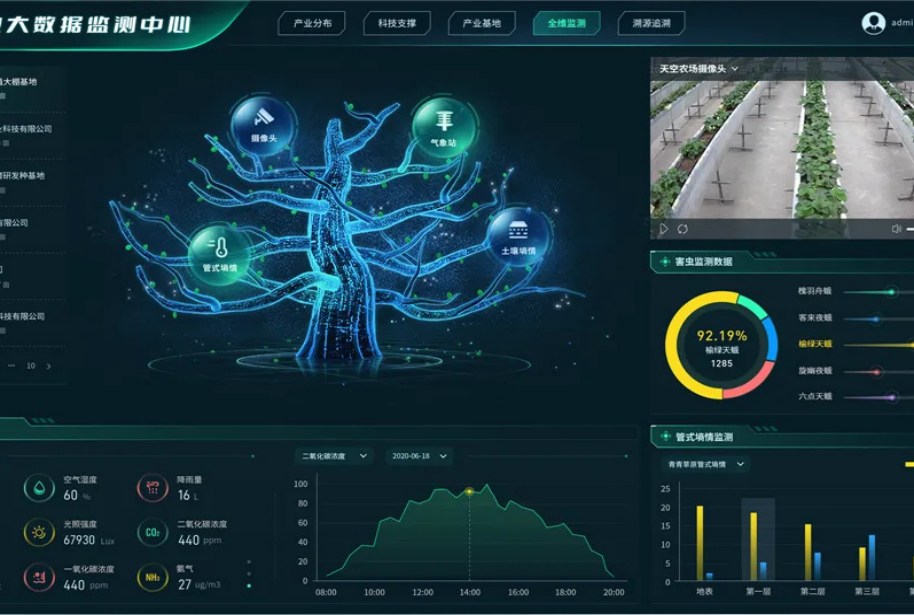Toggle the video loop/refresh icon

click(683, 229)
